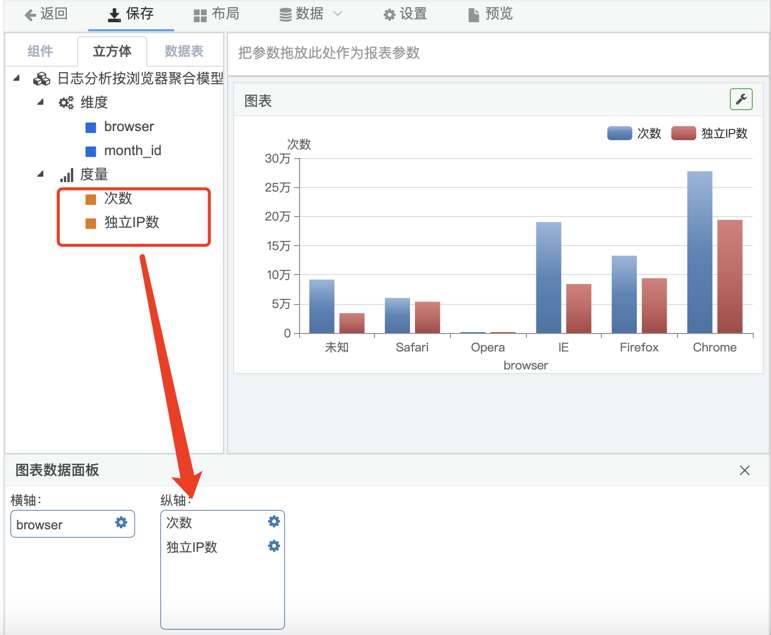This screenshot has width=771, height=635.
Task: Toggle 次数 series in chart legend
Action: click(634, 133)
